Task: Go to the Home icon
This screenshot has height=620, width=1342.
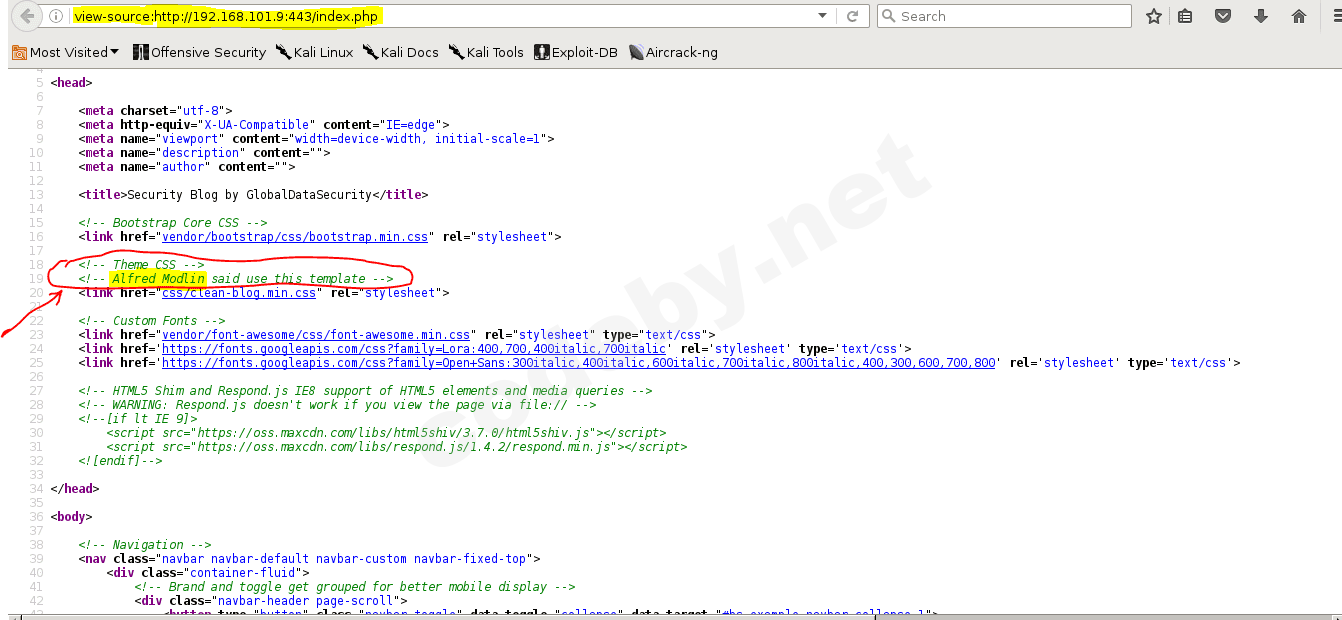Action: tap(1299, 16)
